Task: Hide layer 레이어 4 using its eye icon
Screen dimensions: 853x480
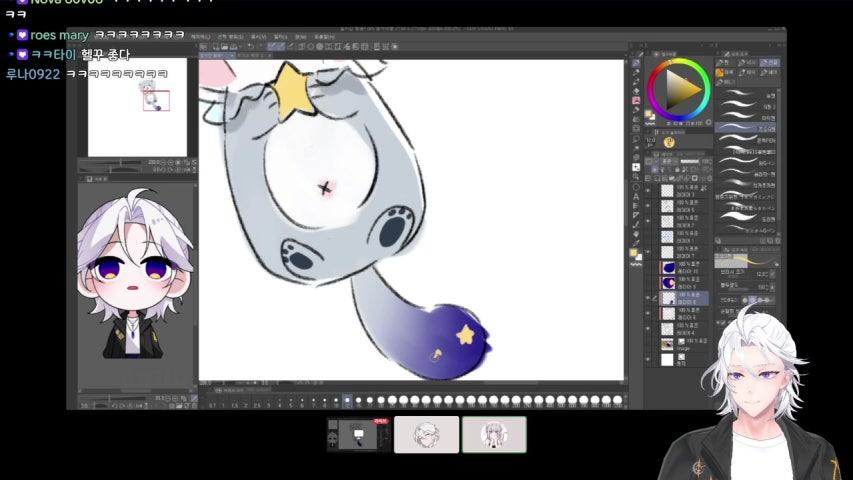Action: 648,329
